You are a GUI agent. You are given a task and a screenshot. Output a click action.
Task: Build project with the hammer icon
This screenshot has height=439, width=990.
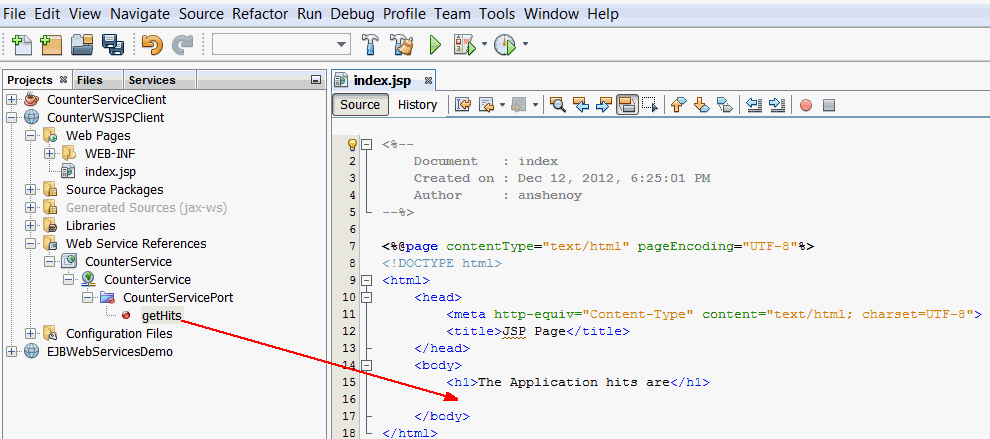click(x=370, y=44)
